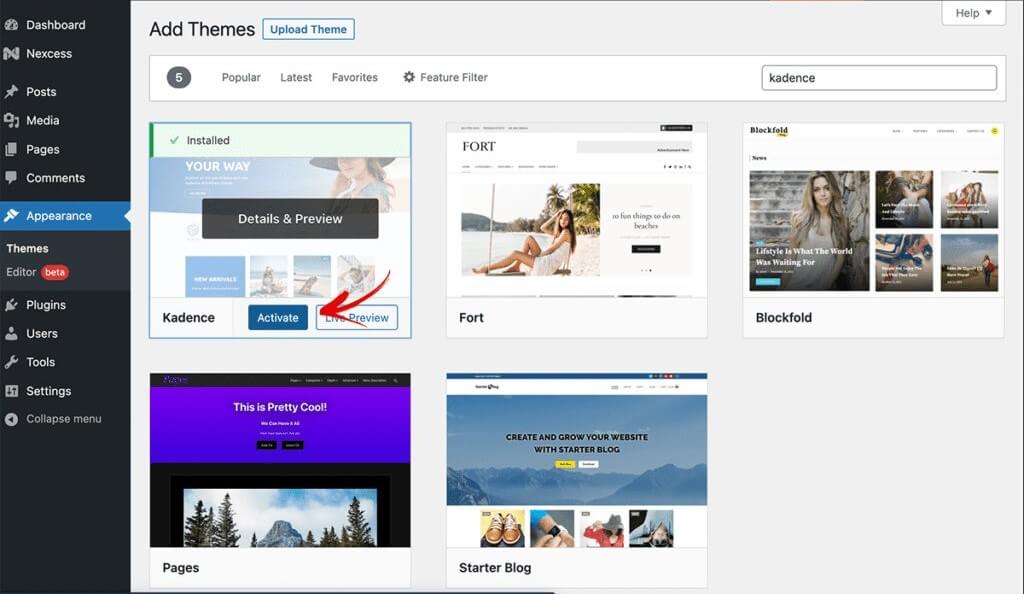This screenshot has width=1024, height=594.
Task: Click the Feature Filter gear icon
Action: (409, 77)
